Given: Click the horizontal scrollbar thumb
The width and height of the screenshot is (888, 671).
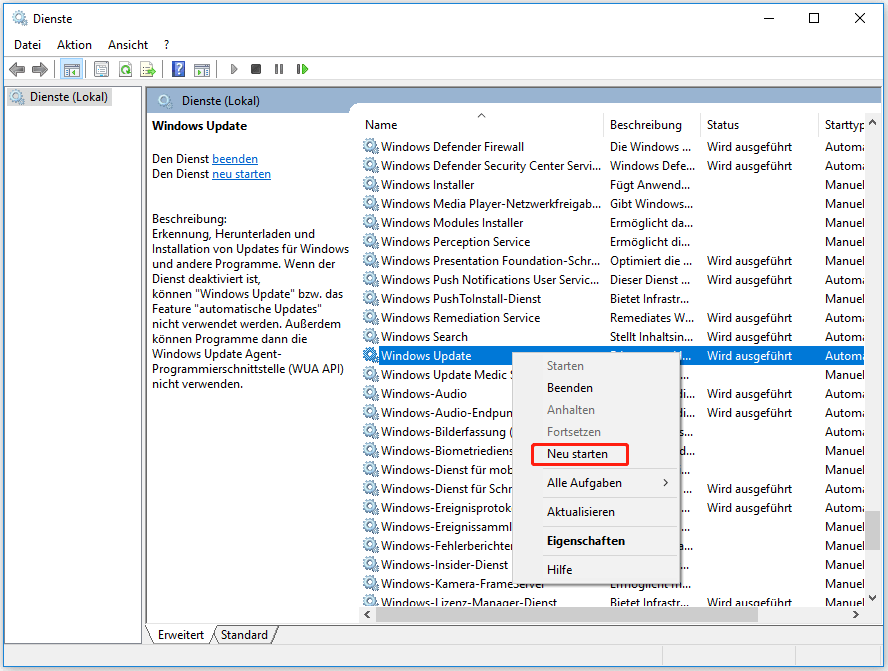Looking at the screenshot, I should pyautogui.click(x=566, y=614).
